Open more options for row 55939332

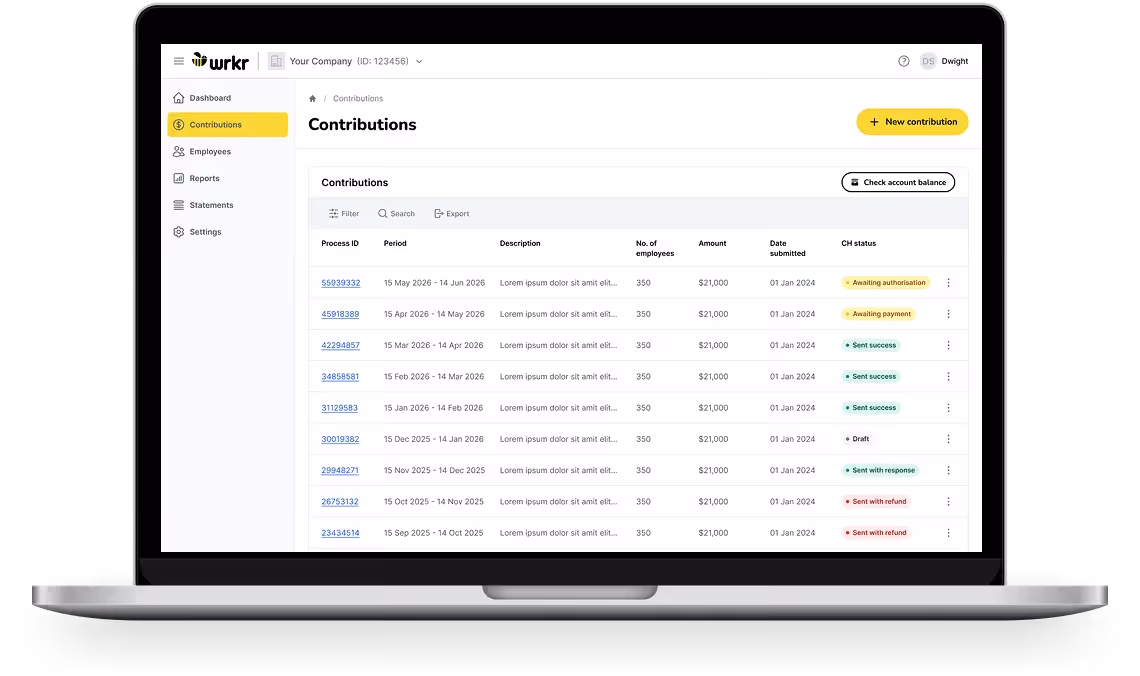click(948, 283)
